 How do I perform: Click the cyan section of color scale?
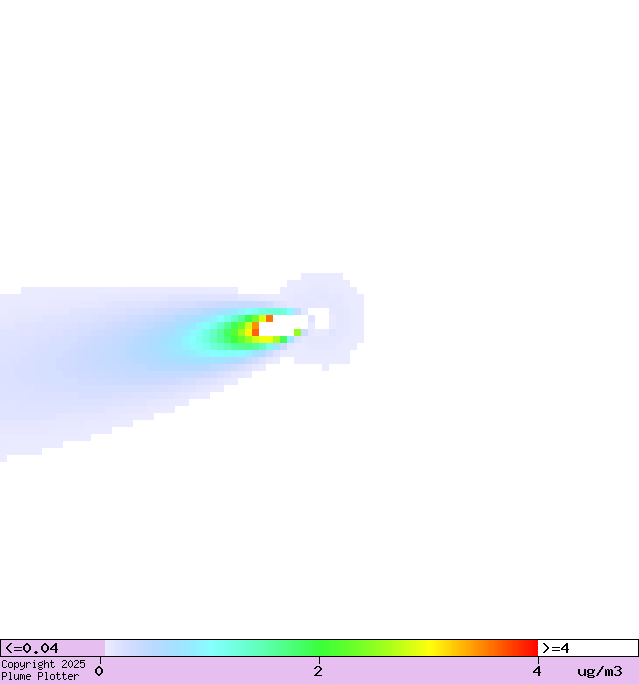click(213, 648)
